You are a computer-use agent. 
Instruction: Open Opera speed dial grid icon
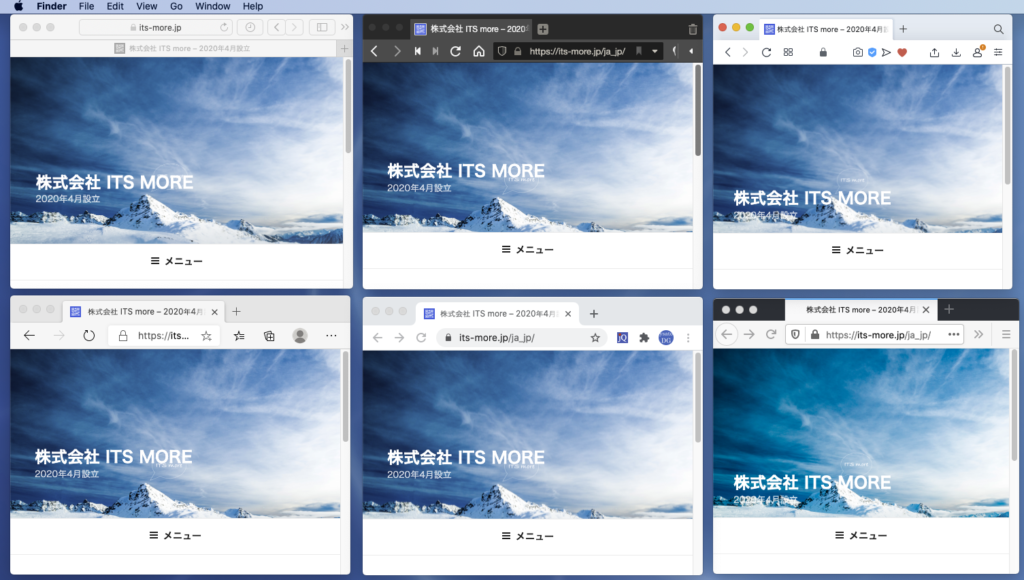(x=788, y=52)
